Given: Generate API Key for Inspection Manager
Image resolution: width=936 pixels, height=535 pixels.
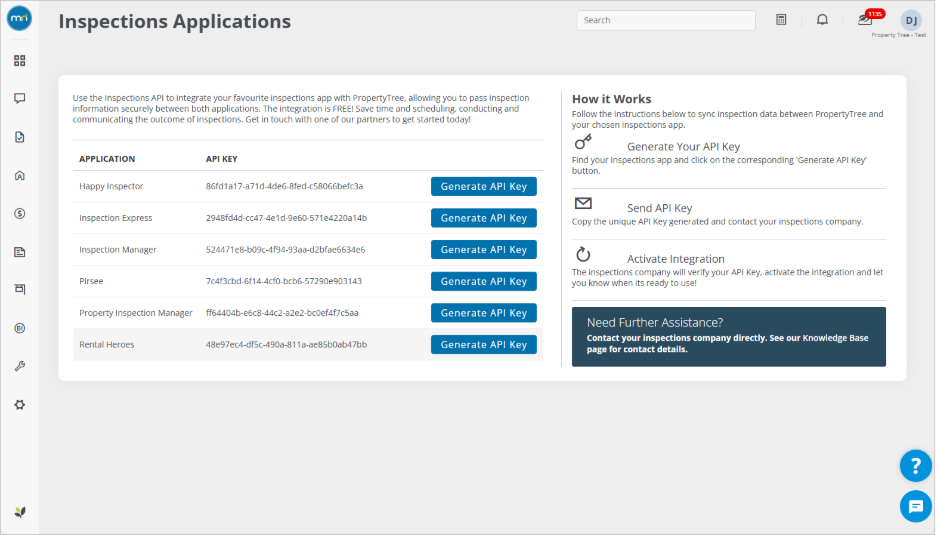Looking at the screenshot, I should (x=484, y=250).
